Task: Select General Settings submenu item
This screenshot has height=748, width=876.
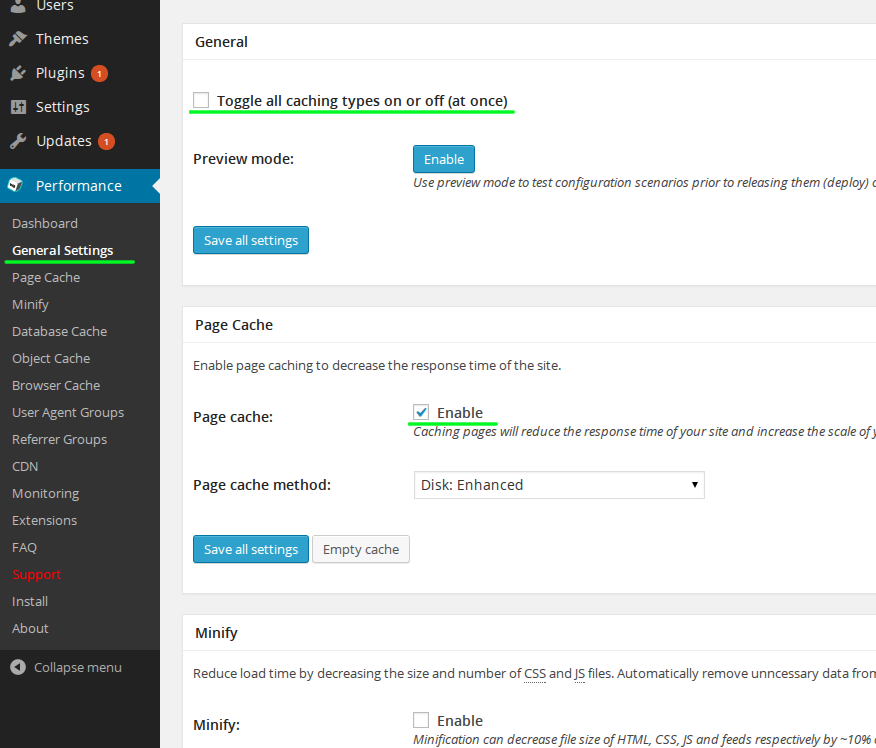Action: point(63,250)
